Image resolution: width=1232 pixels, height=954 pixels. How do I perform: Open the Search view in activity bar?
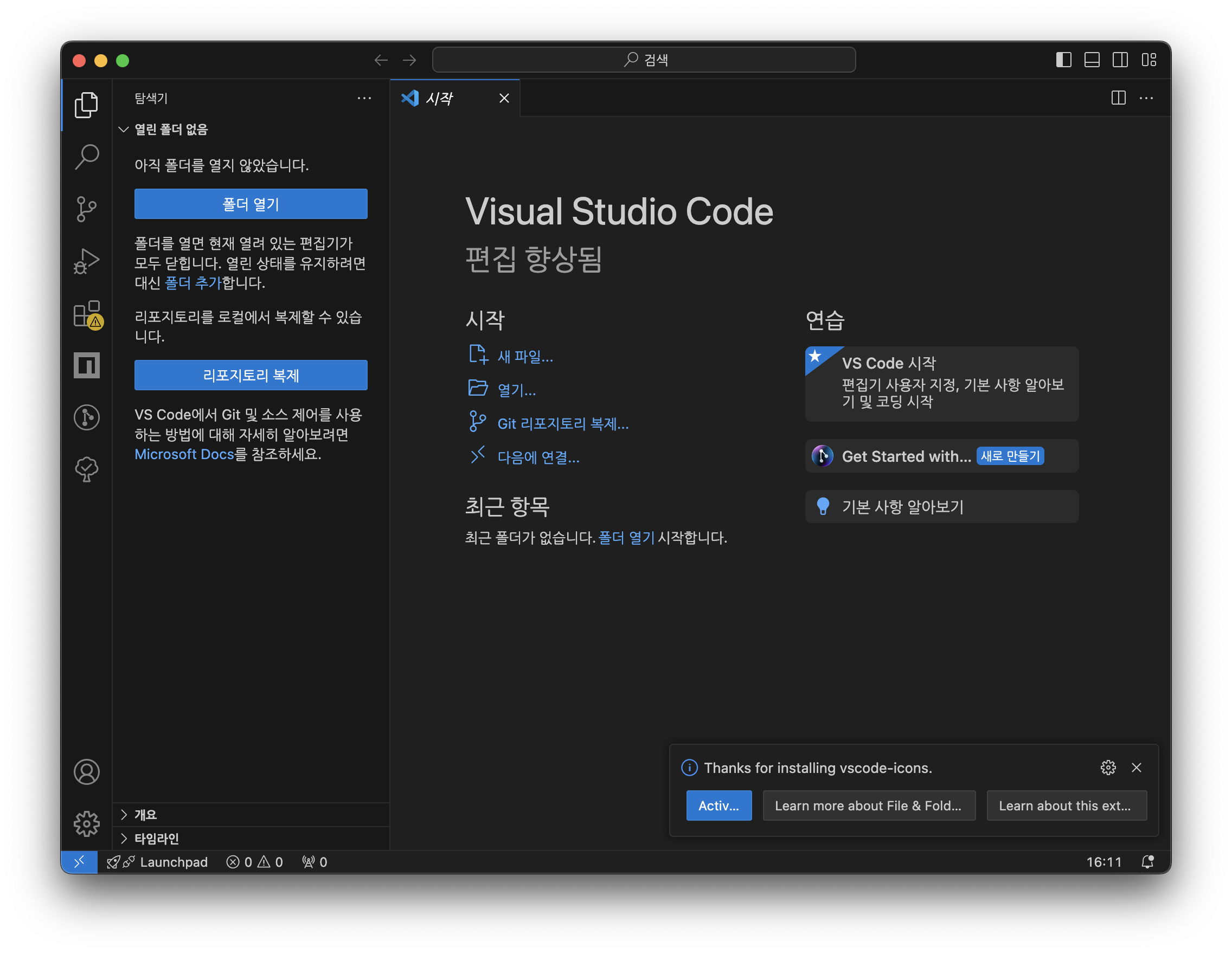pos(86,157)
